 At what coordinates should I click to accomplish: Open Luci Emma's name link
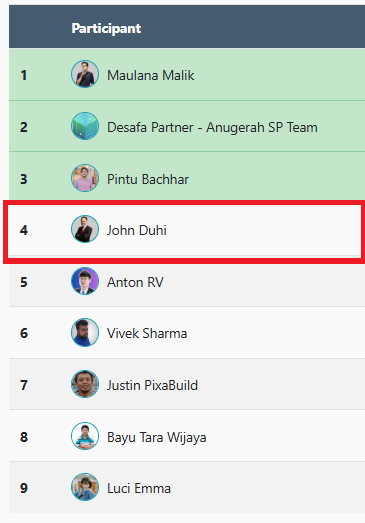click(x=139, y=489)
